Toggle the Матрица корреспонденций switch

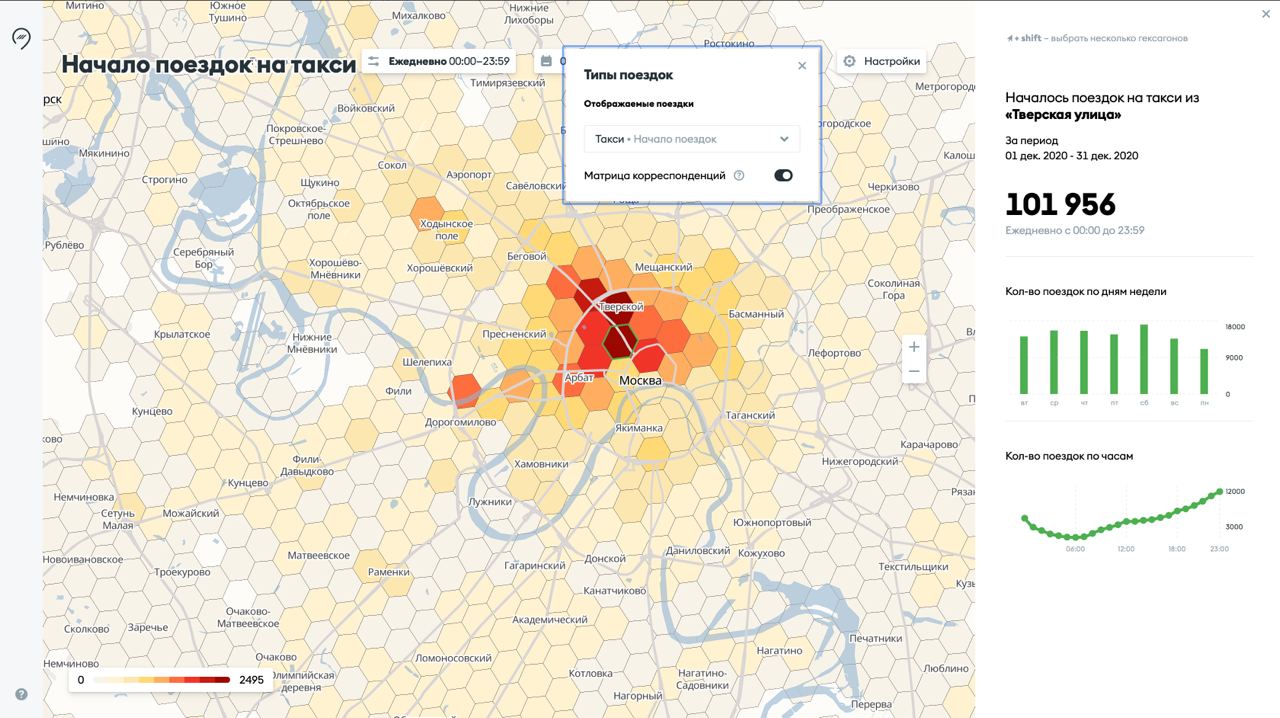click(x=783, y=175)
